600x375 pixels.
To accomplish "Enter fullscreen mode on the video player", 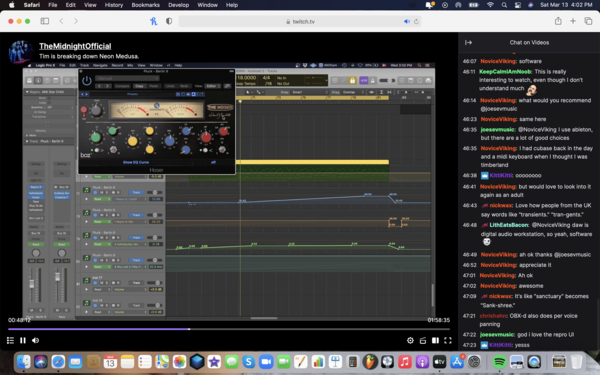I will tap(448, 340).
